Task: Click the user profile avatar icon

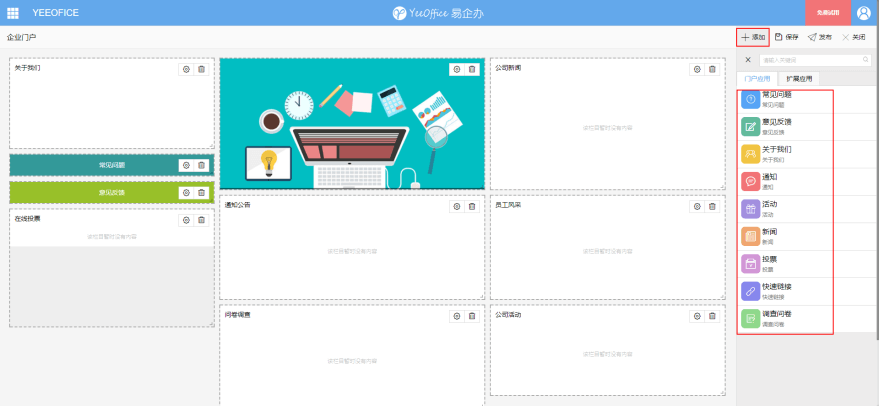Action: (863, 12)
